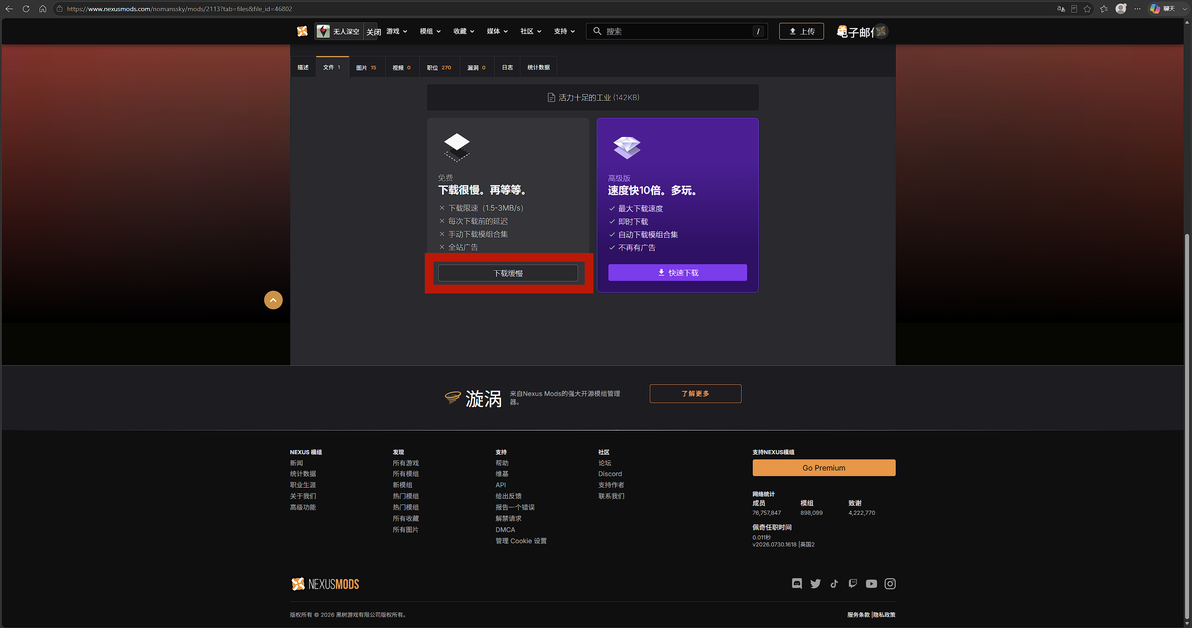Click the orange scroll-to-top arrow
Screen dimensions: 1192x628
pos(273,300)
